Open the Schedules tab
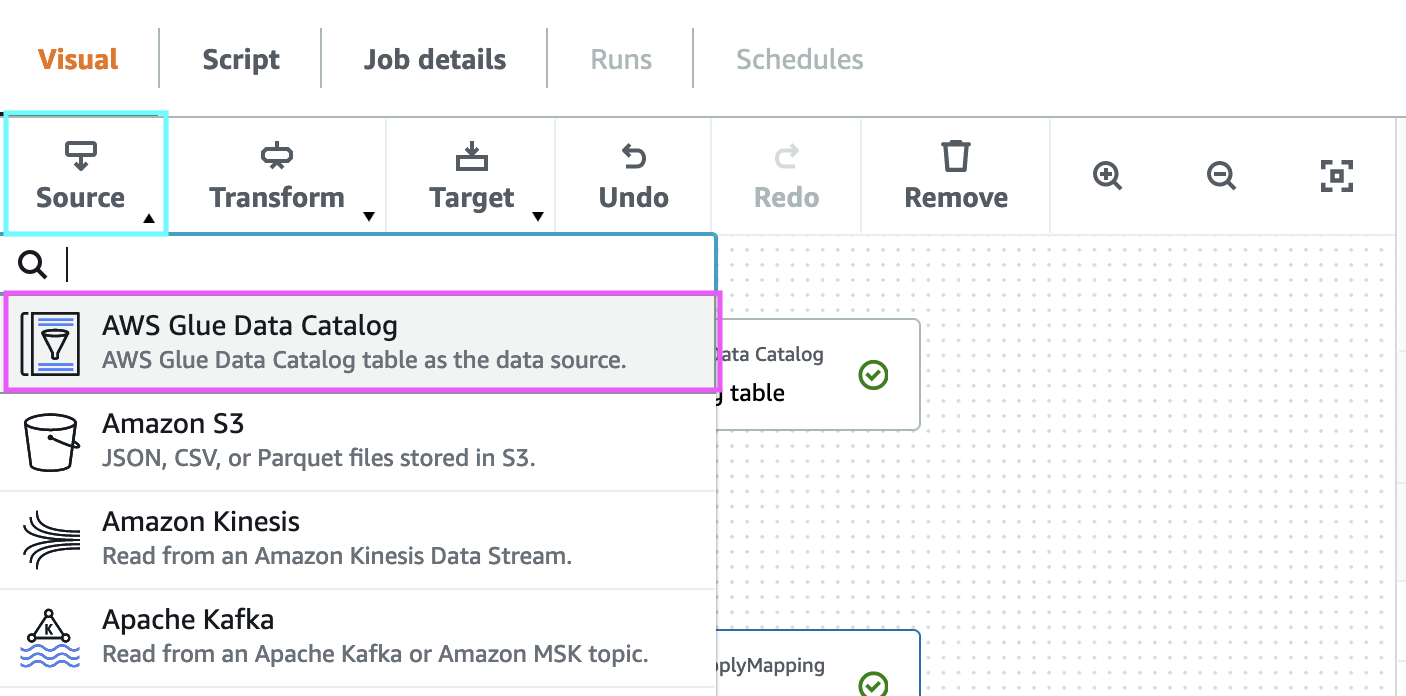Screen dimensions: 1406x696 (x=800, y=60)
